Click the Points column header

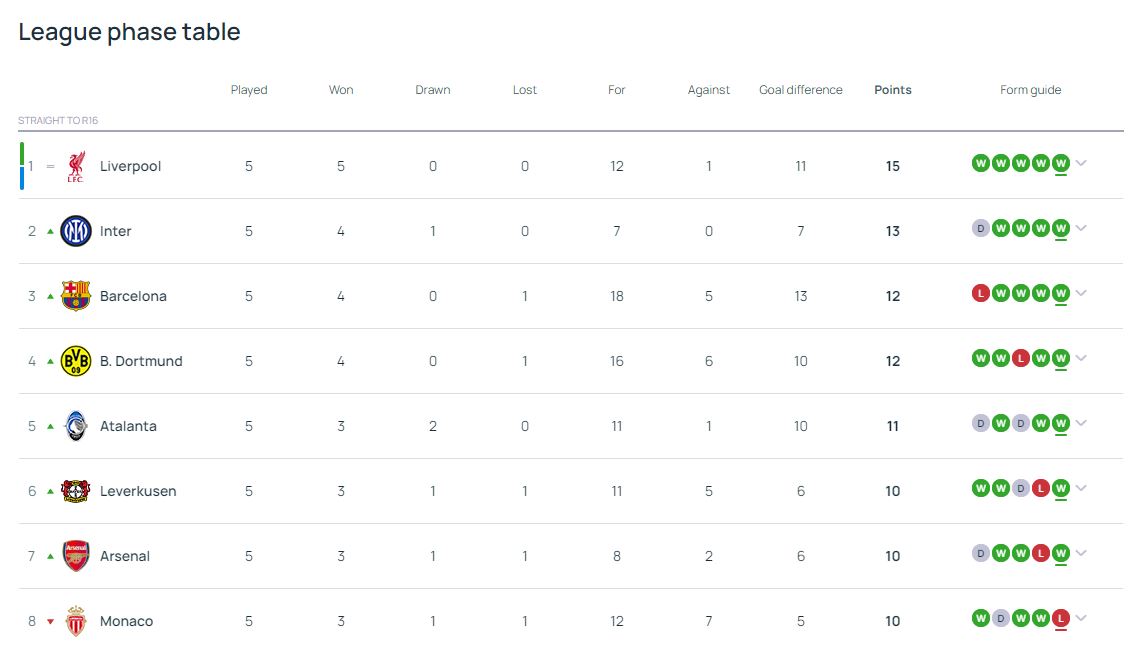(x=893, y=90)
